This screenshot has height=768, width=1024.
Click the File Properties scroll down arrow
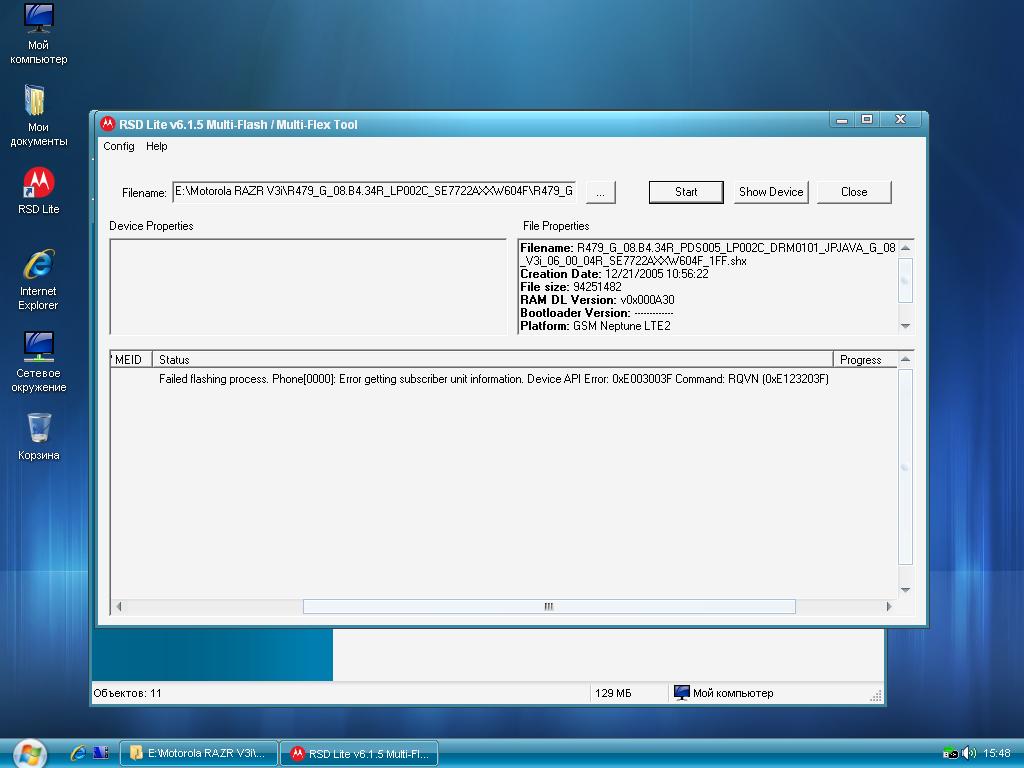[905, 325]
